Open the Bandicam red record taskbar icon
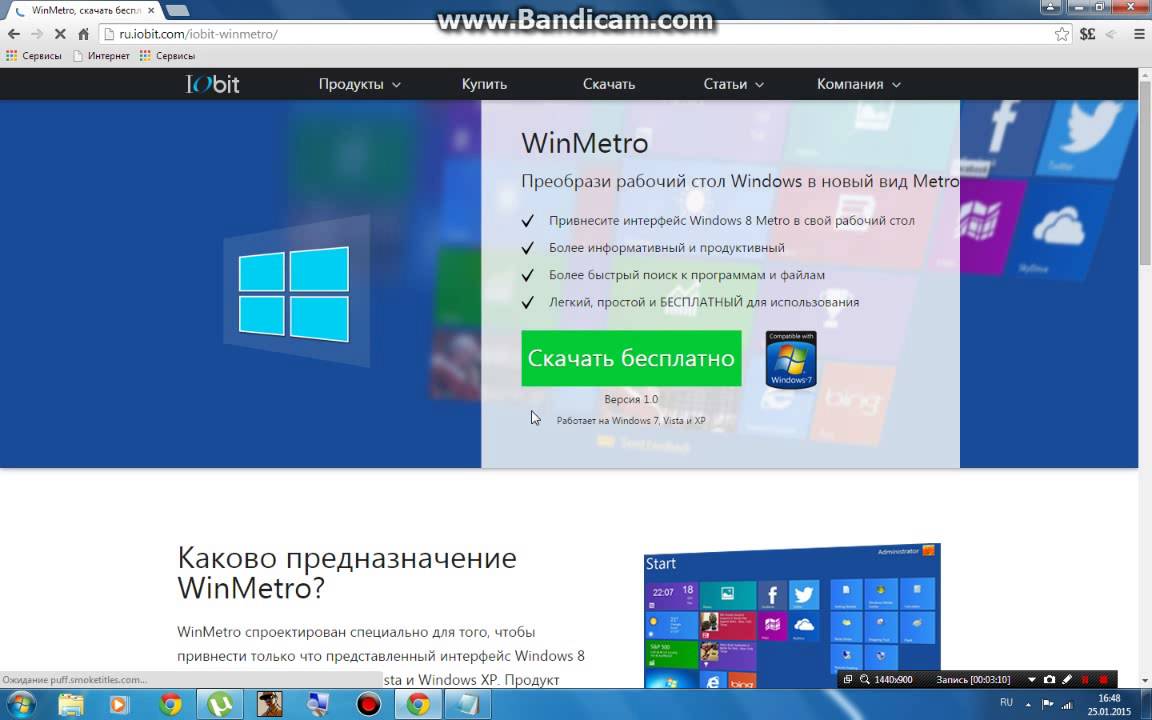This screenshot has width=1152, height=720. coord(368,705)
